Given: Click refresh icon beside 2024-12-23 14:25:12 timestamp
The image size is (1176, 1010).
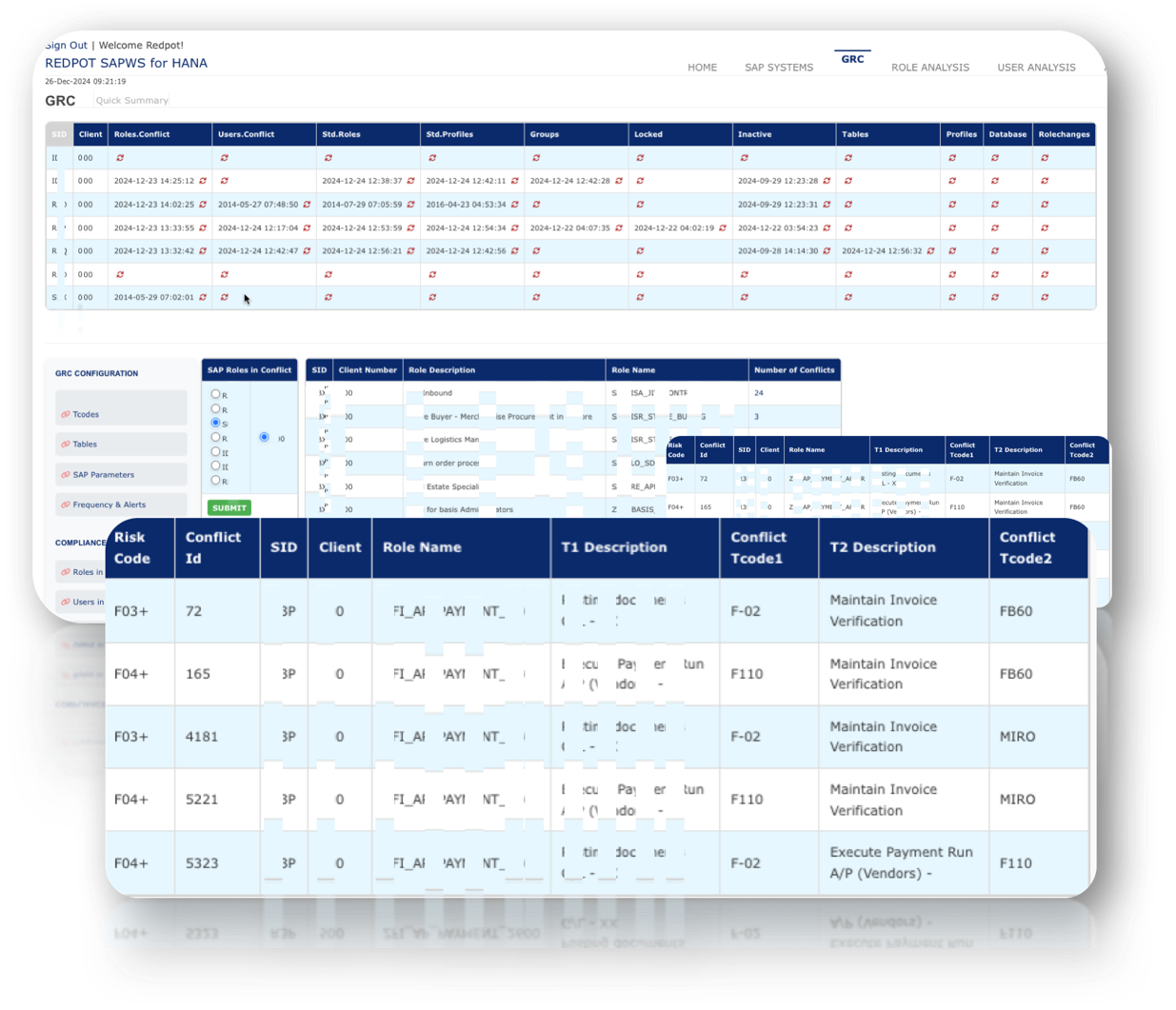Looking at the screenshot, I should 203,181.
